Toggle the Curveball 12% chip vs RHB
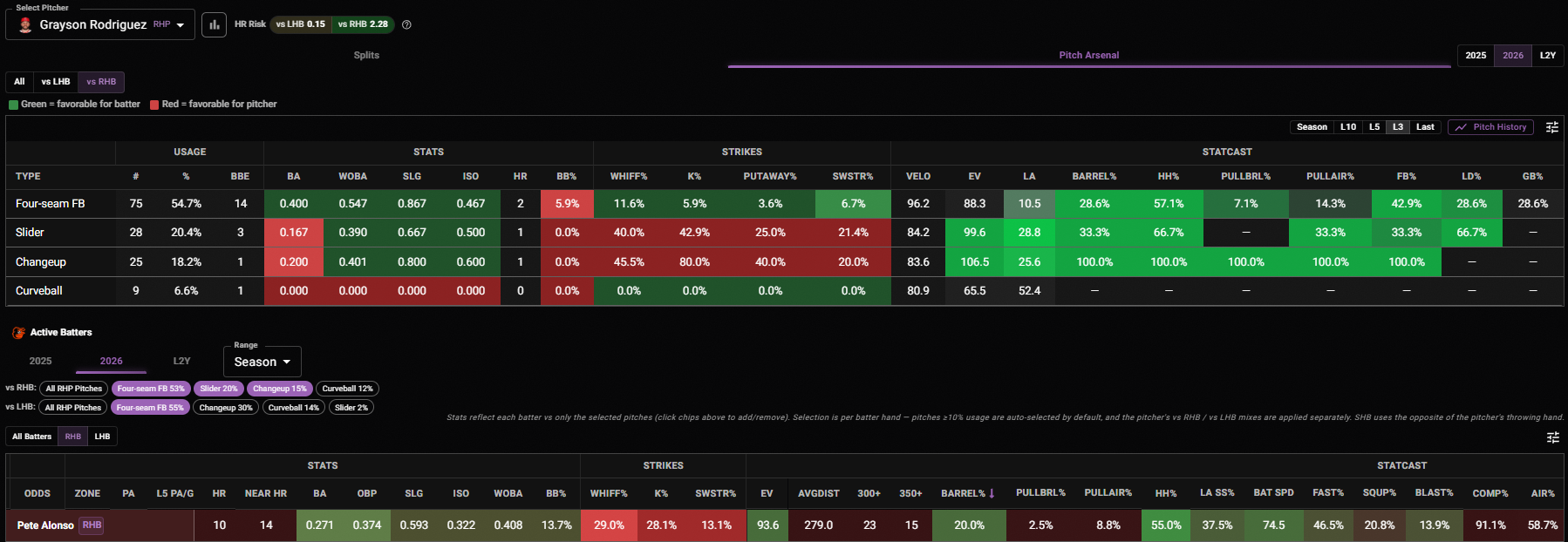The height and width of the screenshot is (542, 1568). pyautogui.click(x=347, y=389)
